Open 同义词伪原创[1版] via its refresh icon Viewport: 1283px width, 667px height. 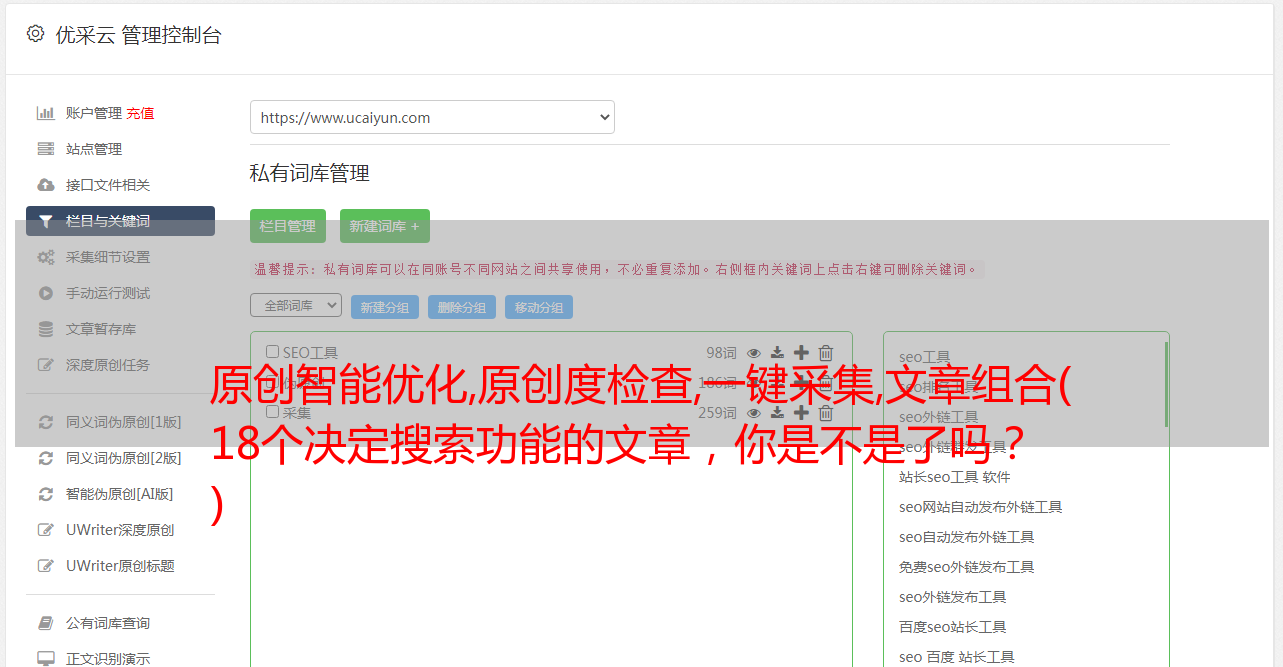46,422
